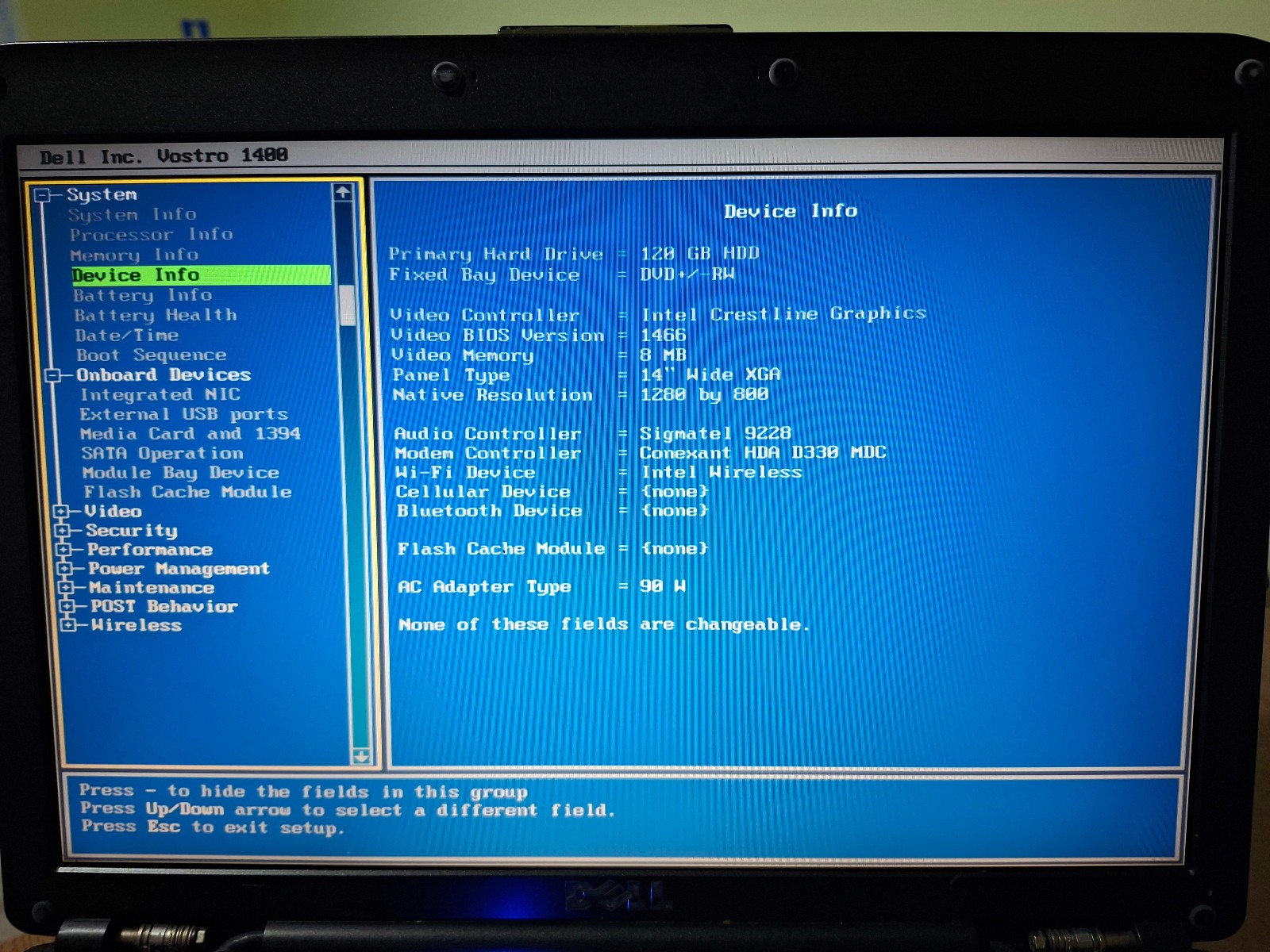
Task: Collapse the Onboard Devices group
Action: click(x=53, y=375)
